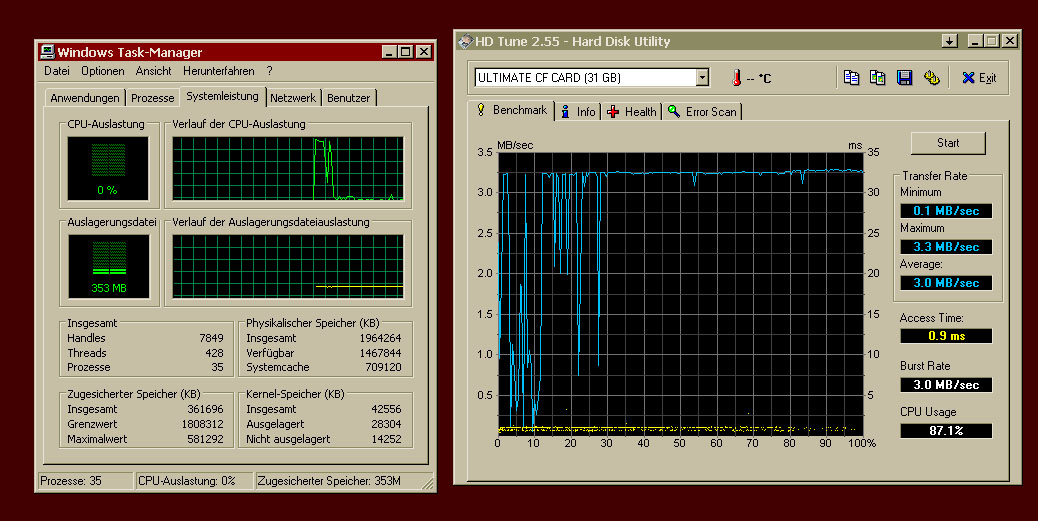
Task: Click the physical memory Insgesamt value 1964264
Action: 381,338
